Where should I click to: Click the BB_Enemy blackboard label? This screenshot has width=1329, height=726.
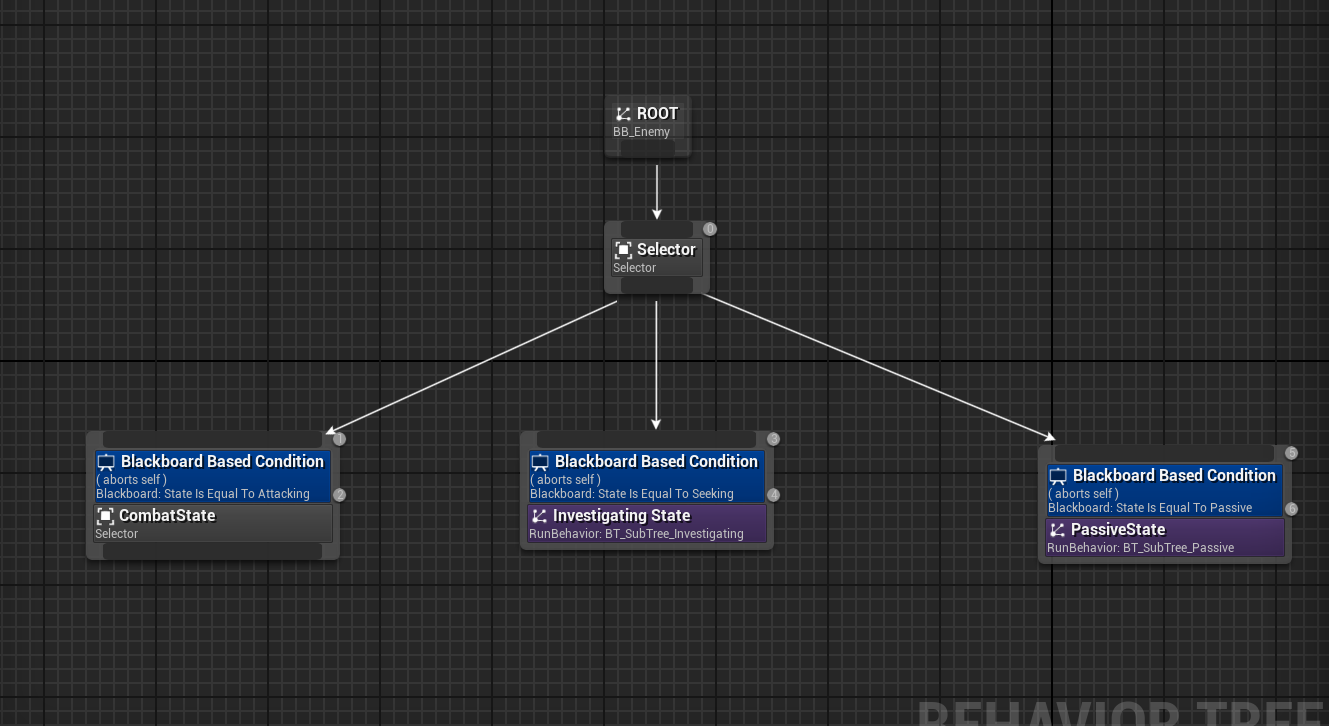(641, 132)
